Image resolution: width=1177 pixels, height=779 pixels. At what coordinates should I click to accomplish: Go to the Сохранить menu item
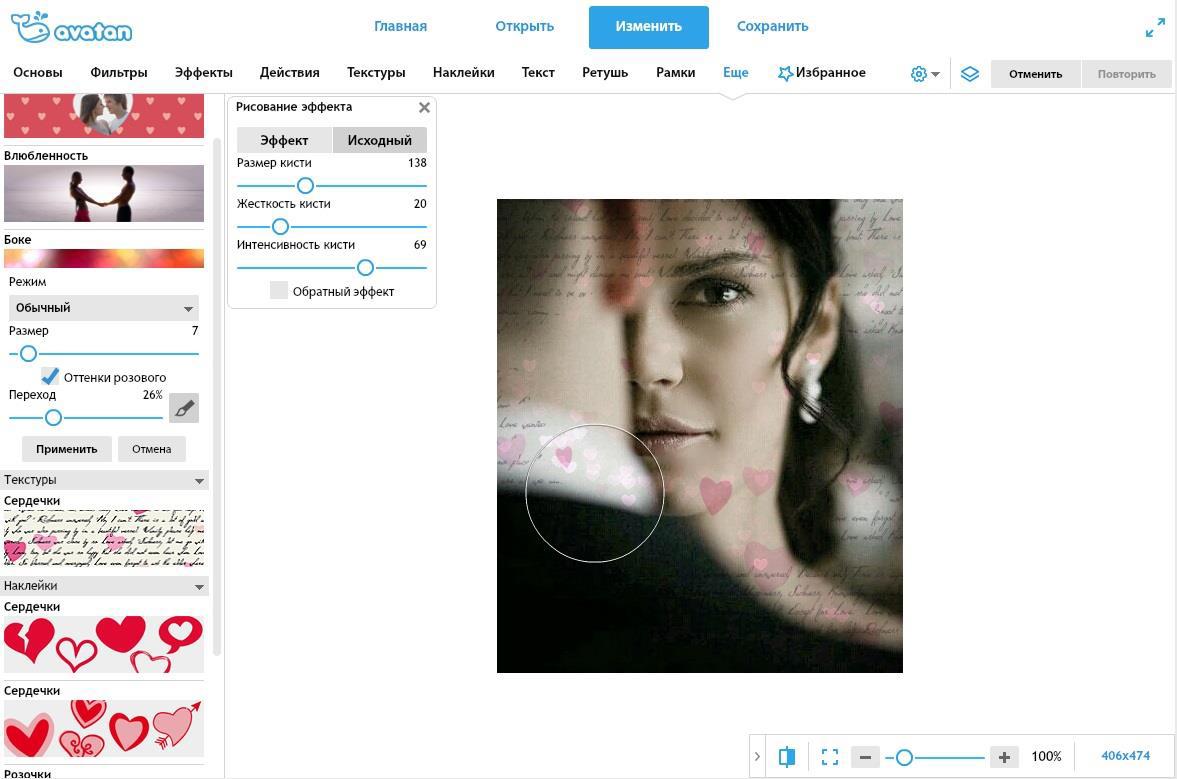(772, 27)
